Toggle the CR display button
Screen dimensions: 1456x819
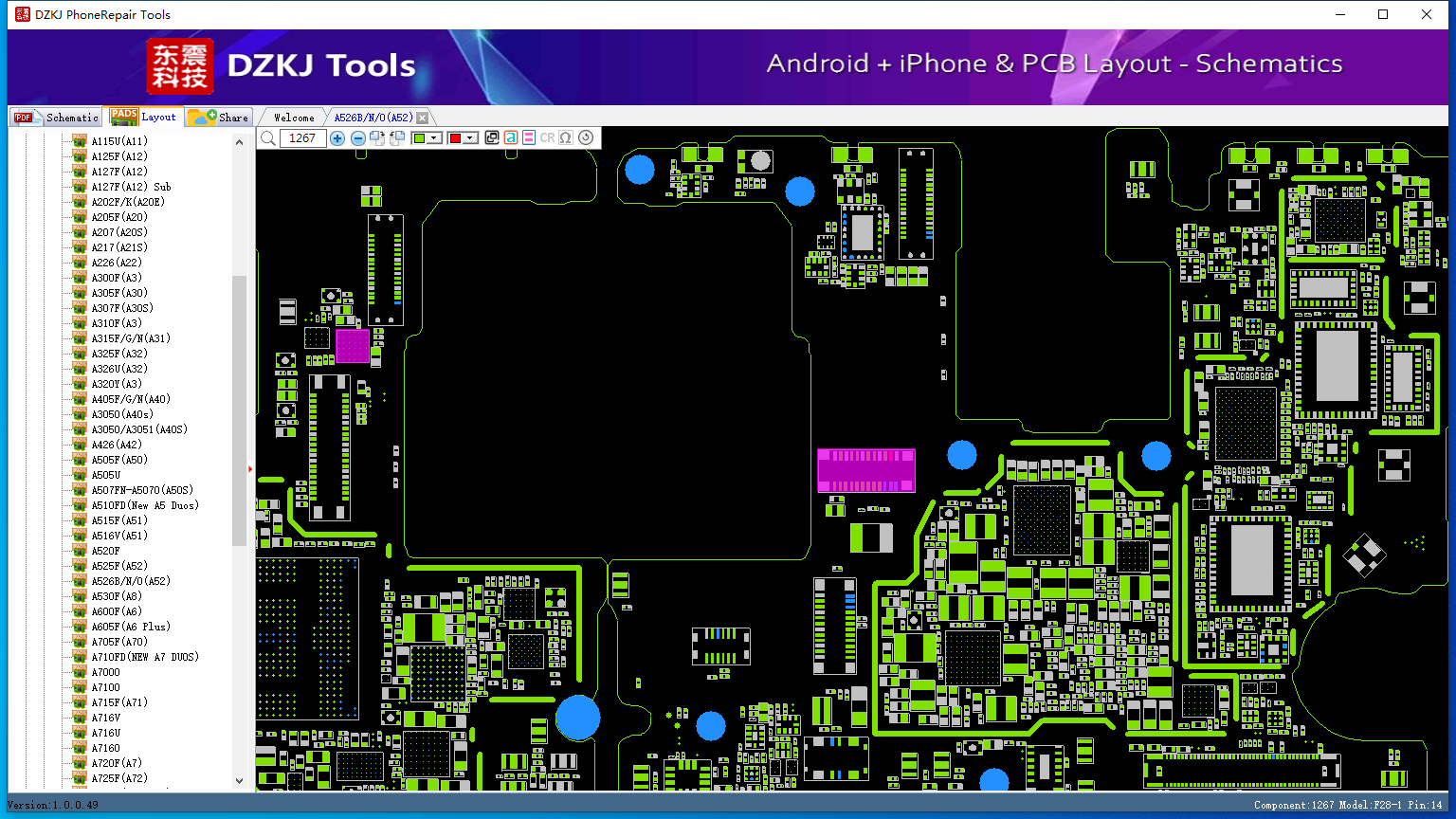pos(547,138)
